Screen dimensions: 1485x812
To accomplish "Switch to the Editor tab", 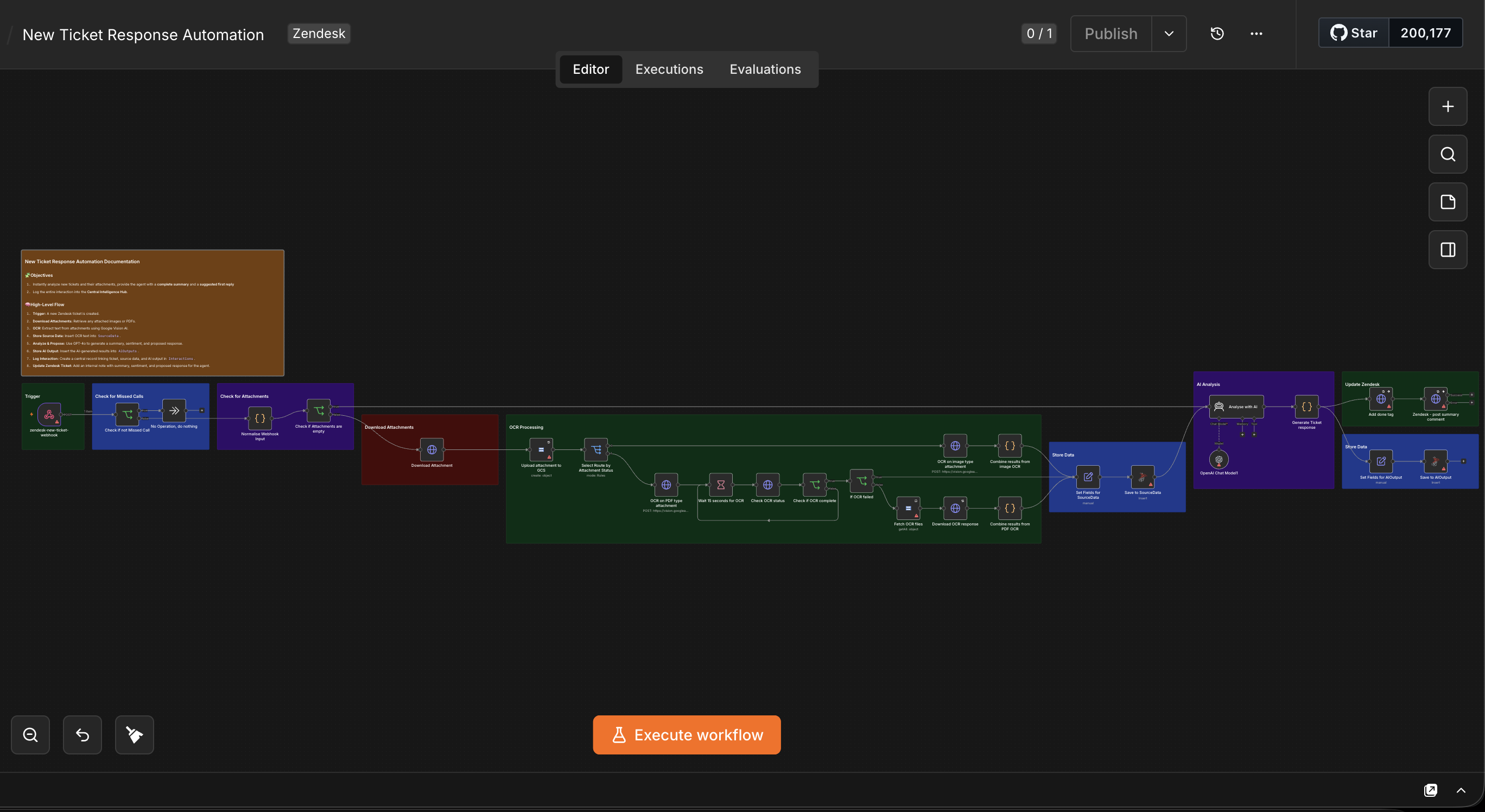I will tap(591, 69).
